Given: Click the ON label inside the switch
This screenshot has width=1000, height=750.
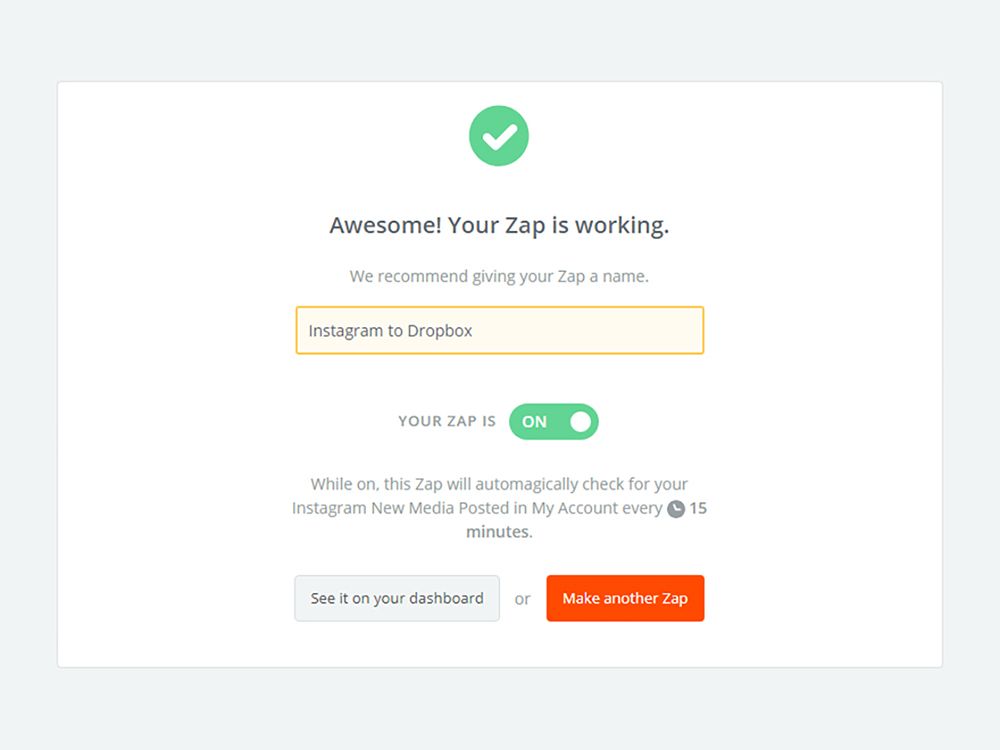Looking at the screenshot, I should pyautogui.click(x=535, y=422).
